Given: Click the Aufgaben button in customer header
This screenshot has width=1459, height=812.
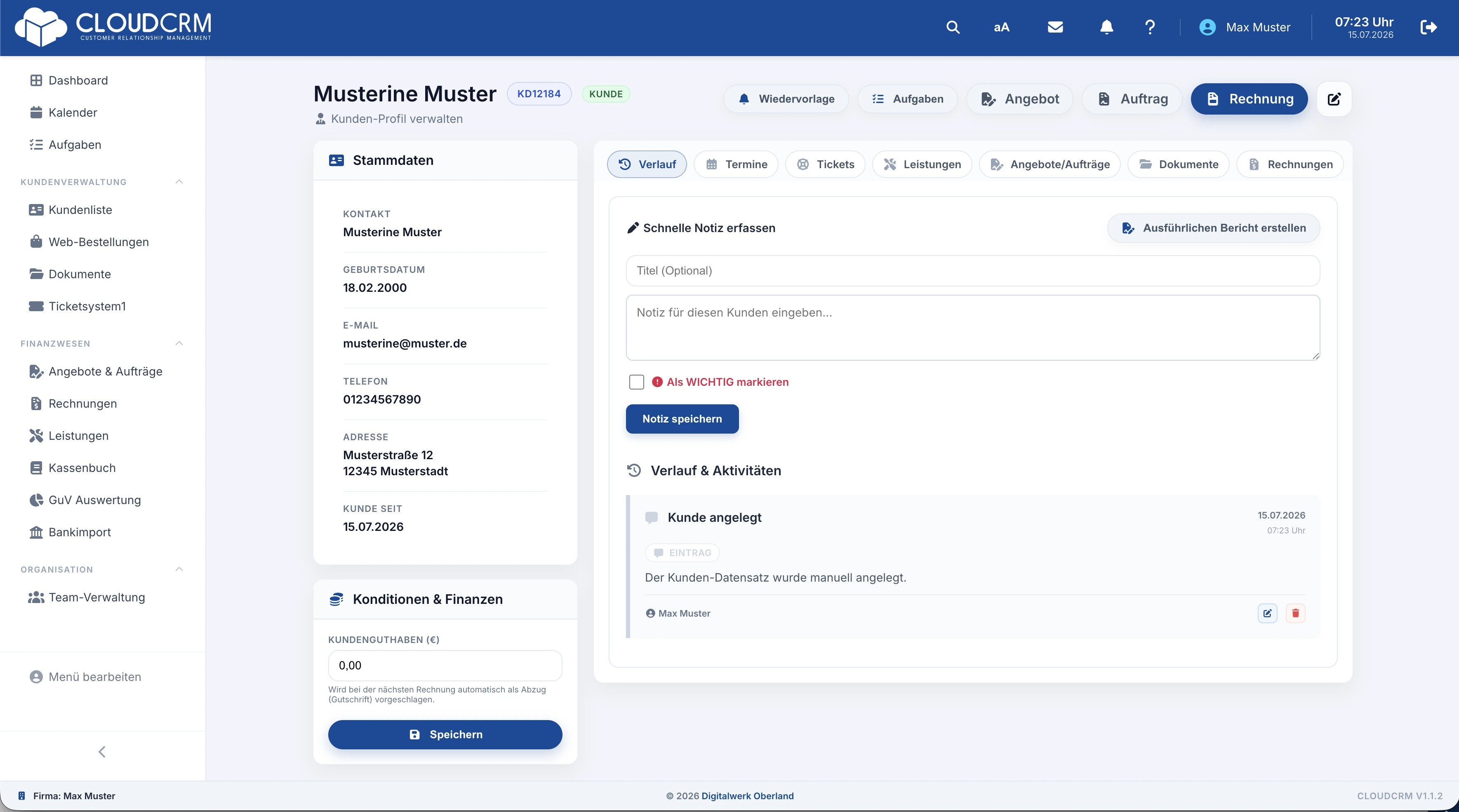Looking at the screenshot, I should tap(907, 99).
